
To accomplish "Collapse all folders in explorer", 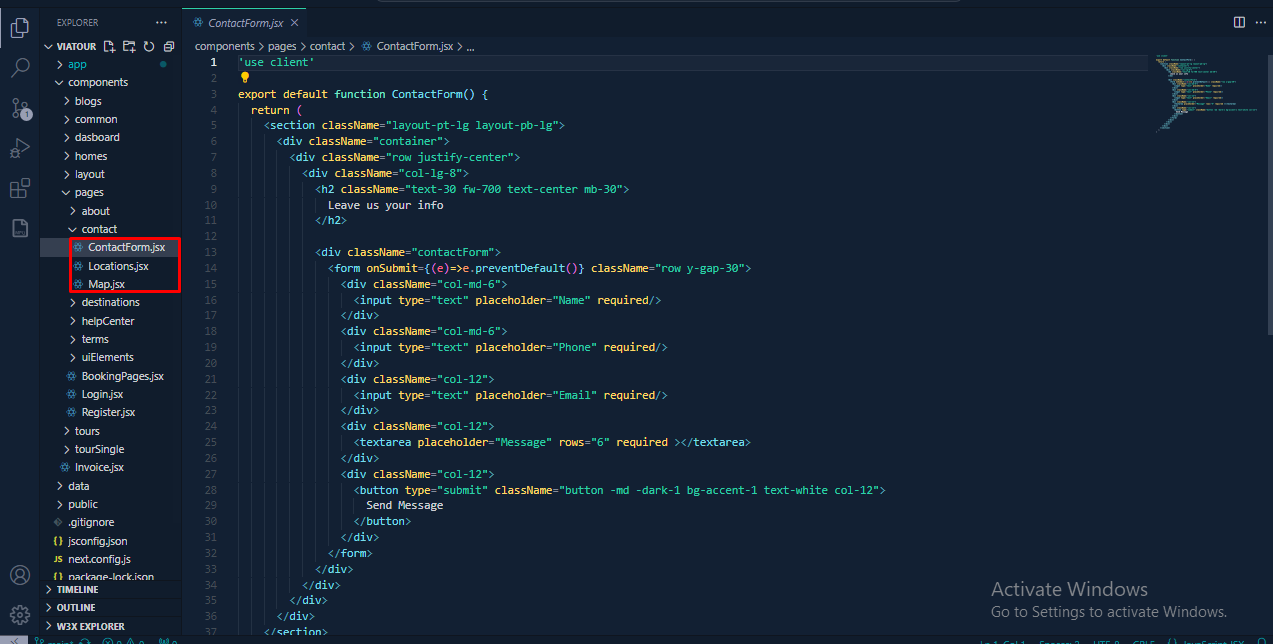I will point(169,46).
